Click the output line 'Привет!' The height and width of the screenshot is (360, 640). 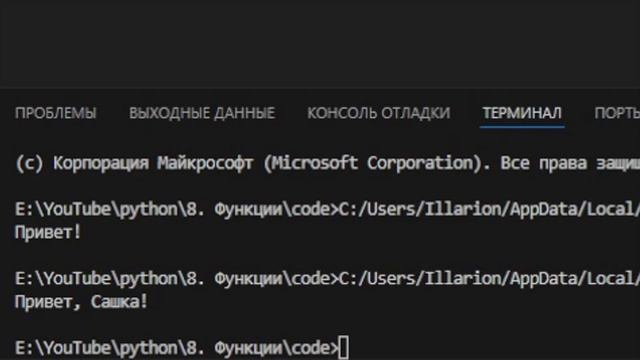tap(48, 233)
